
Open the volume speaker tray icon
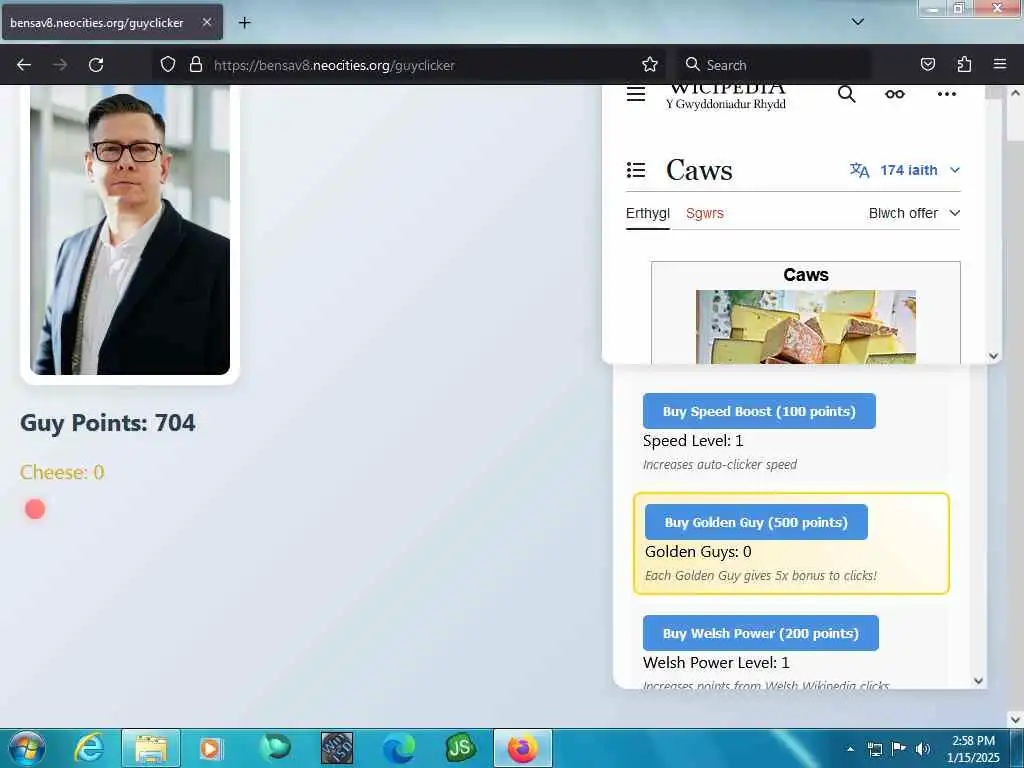(x=922, y=749)
